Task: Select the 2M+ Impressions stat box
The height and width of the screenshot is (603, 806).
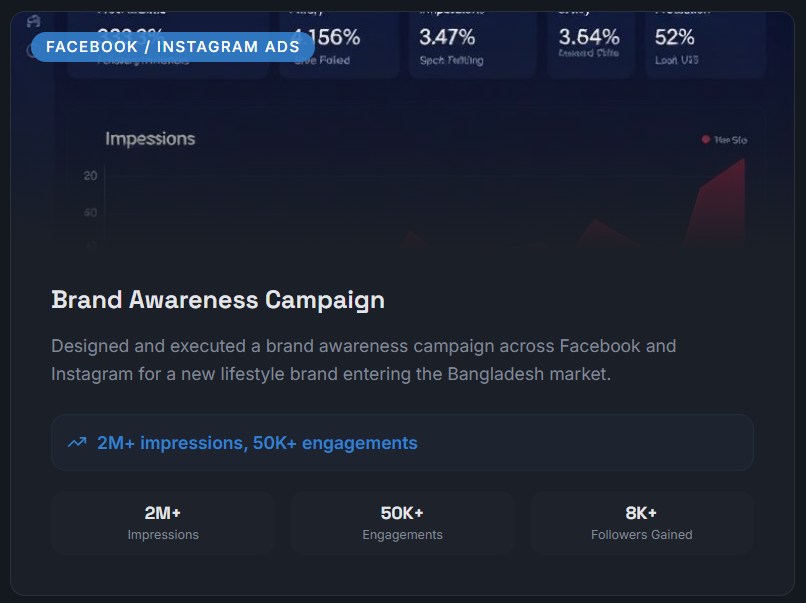Action: 163,523
